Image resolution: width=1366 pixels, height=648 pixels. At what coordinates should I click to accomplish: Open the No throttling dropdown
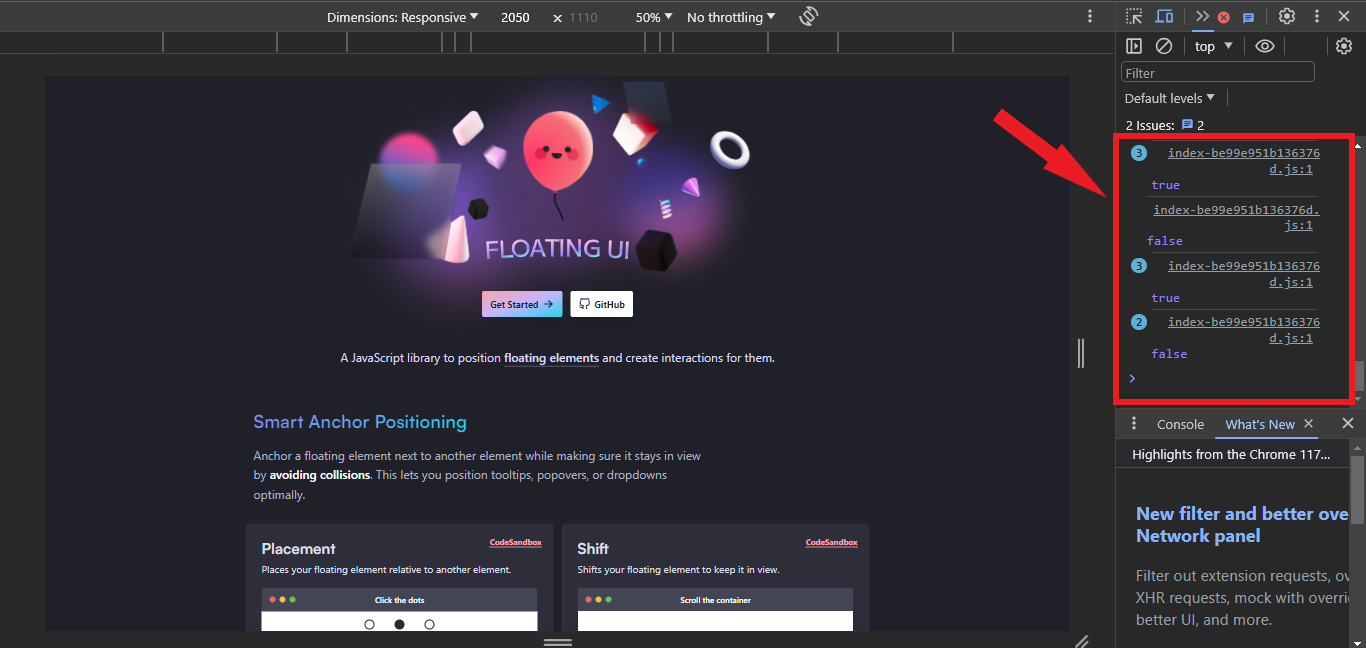(x=730, y=16)
